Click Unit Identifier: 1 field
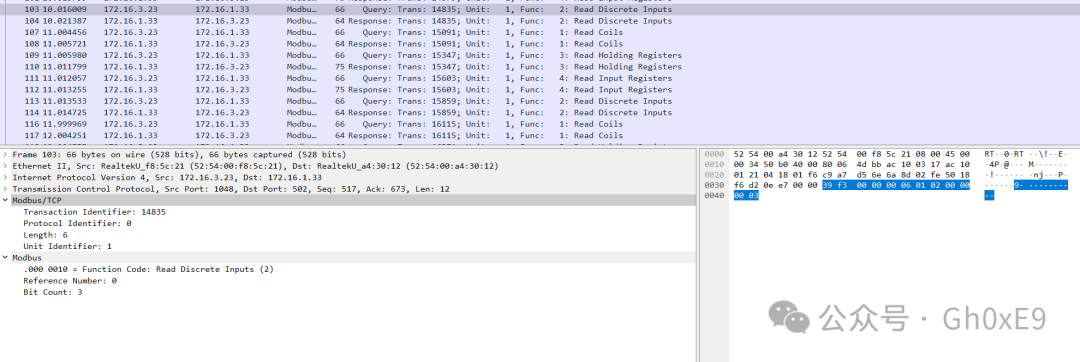1080x362 pixels. (x=68, y=246)
